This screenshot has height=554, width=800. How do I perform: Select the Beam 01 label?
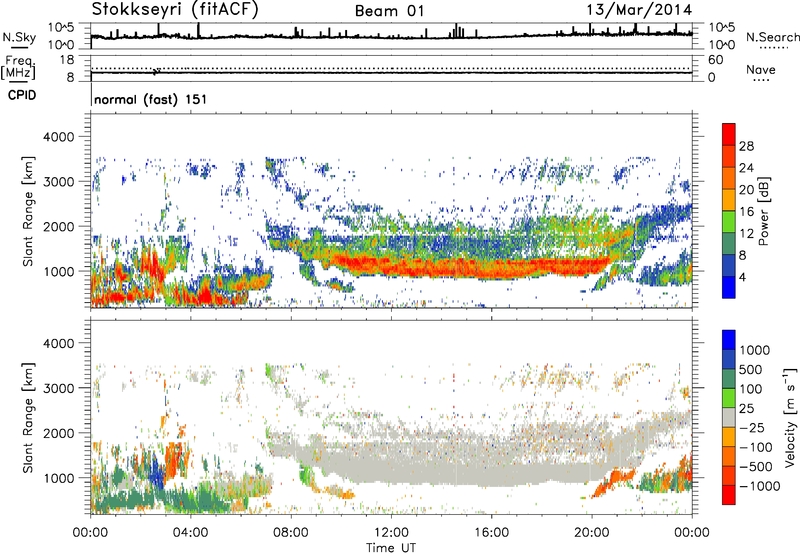point(389,11)
